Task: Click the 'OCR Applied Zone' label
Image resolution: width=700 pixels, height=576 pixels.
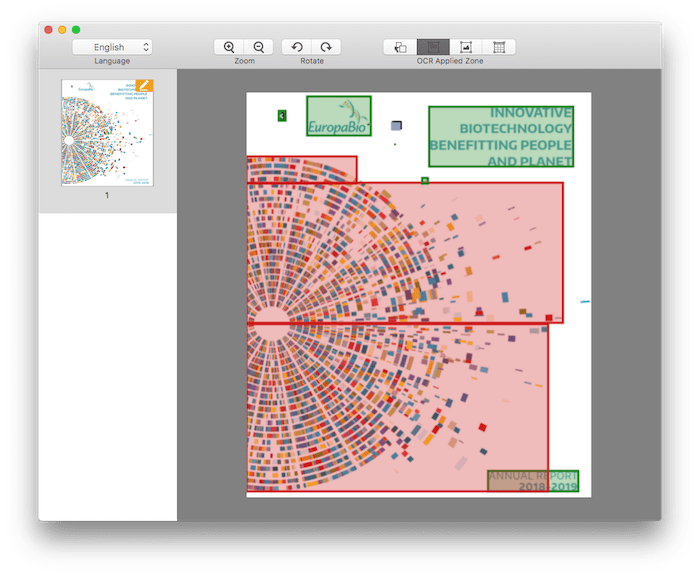Action: point(450,61)
